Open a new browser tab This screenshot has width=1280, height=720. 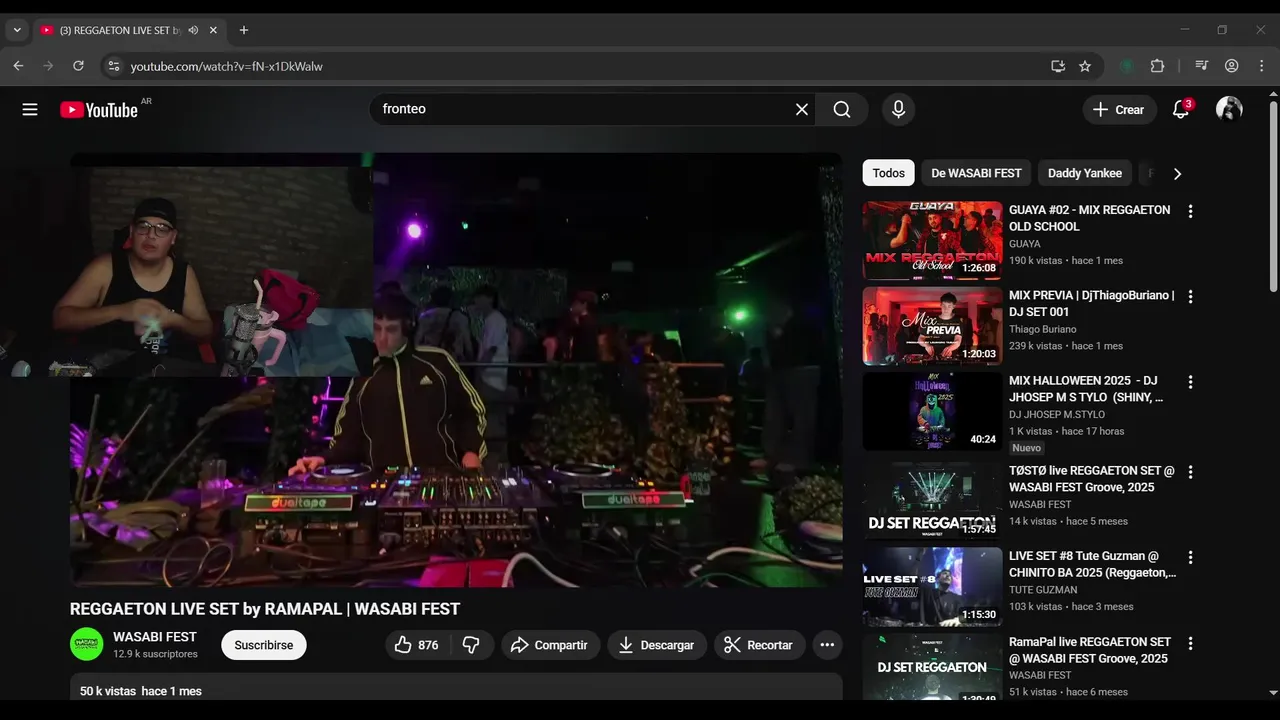244,30
